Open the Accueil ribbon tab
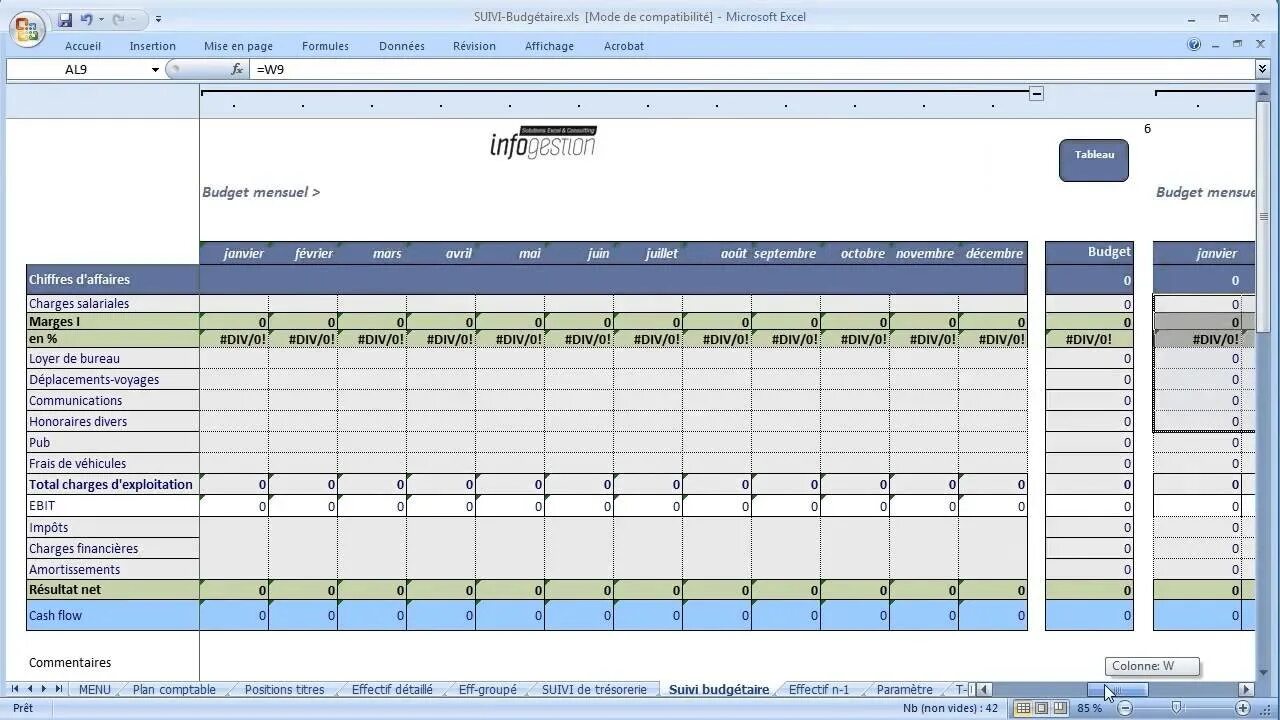 coord(83,46)
